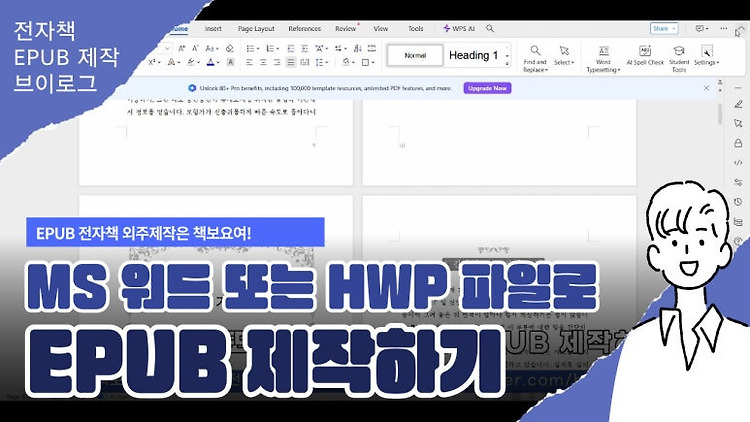Click the sliders icon in right sidebar
750x422 pixels.
pyautogui.click(x=738, y=182)
